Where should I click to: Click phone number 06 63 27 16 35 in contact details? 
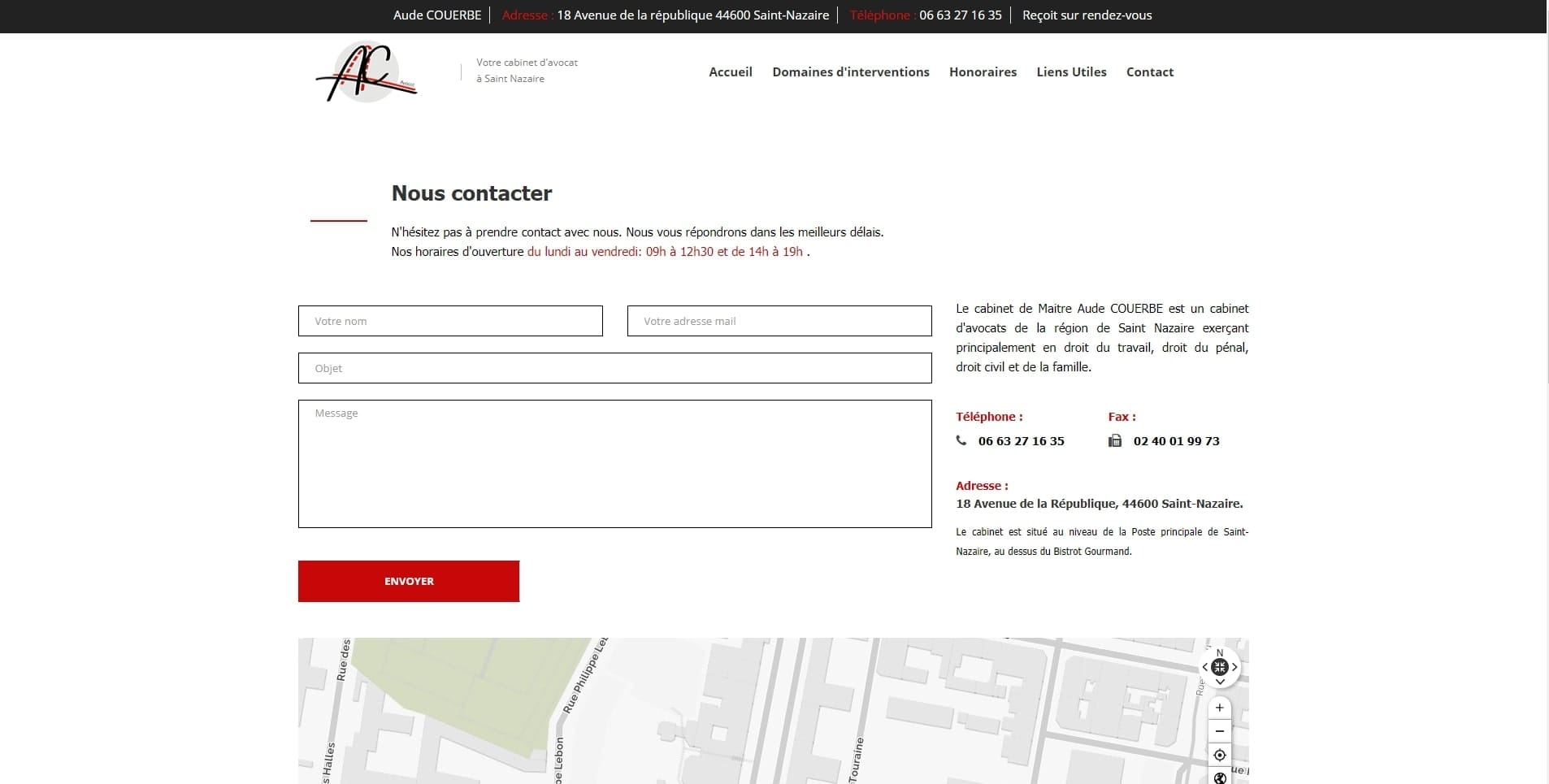(x=1022, y=441)
